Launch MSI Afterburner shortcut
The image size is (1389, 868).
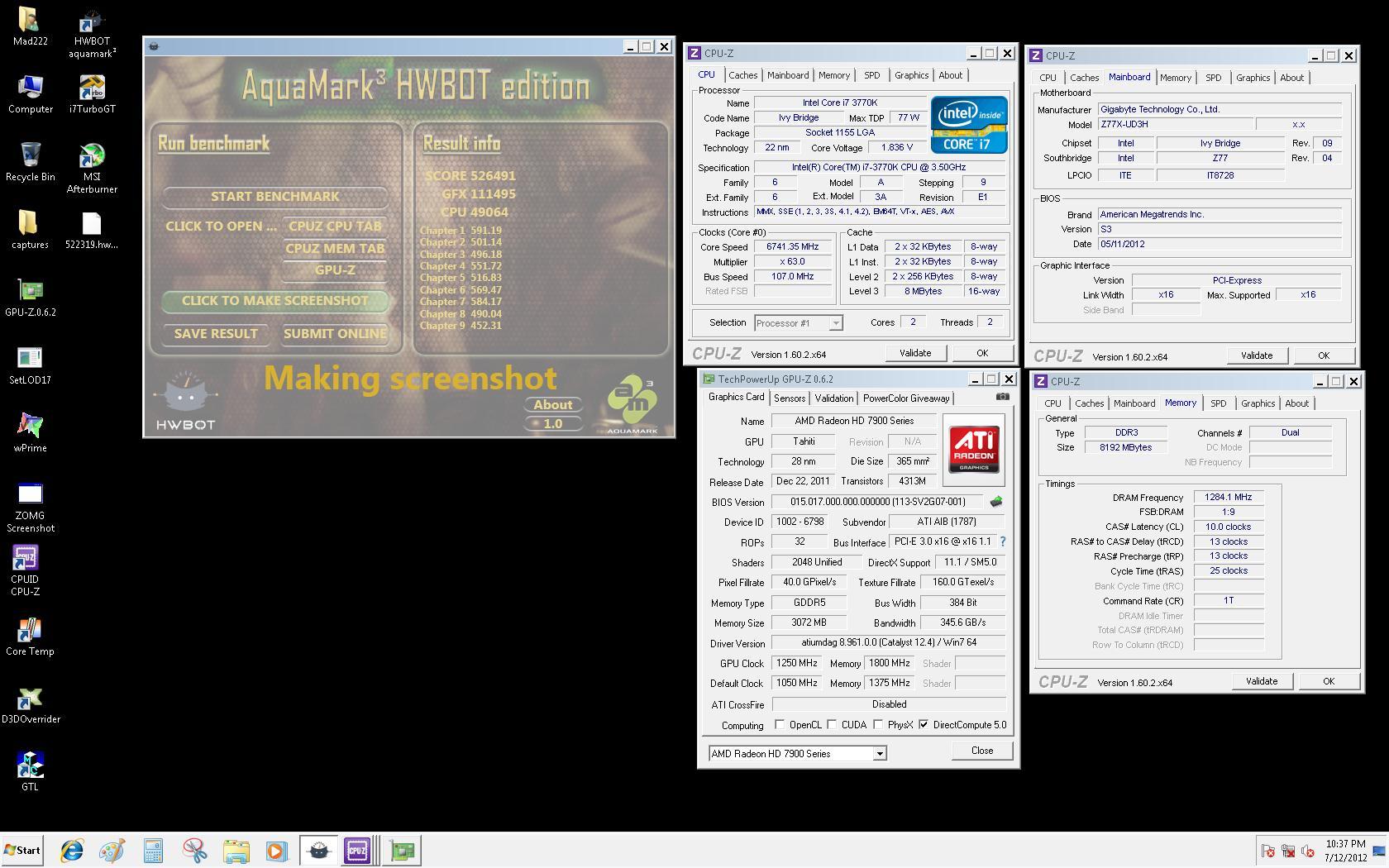coord(92,168)
